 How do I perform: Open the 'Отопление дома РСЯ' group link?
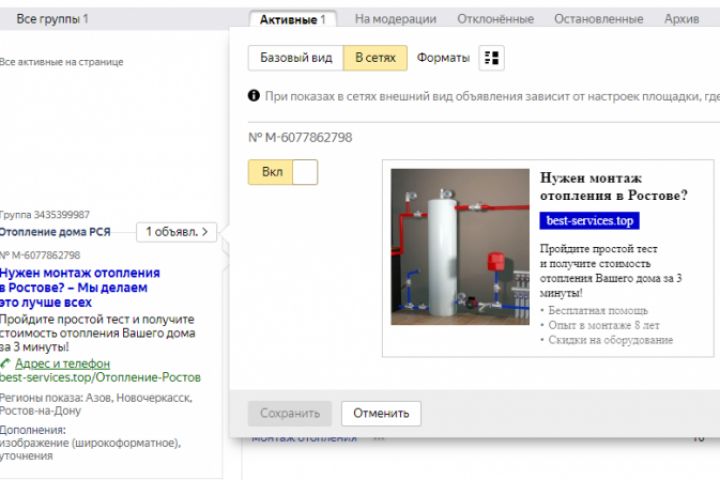pos(55,232)
